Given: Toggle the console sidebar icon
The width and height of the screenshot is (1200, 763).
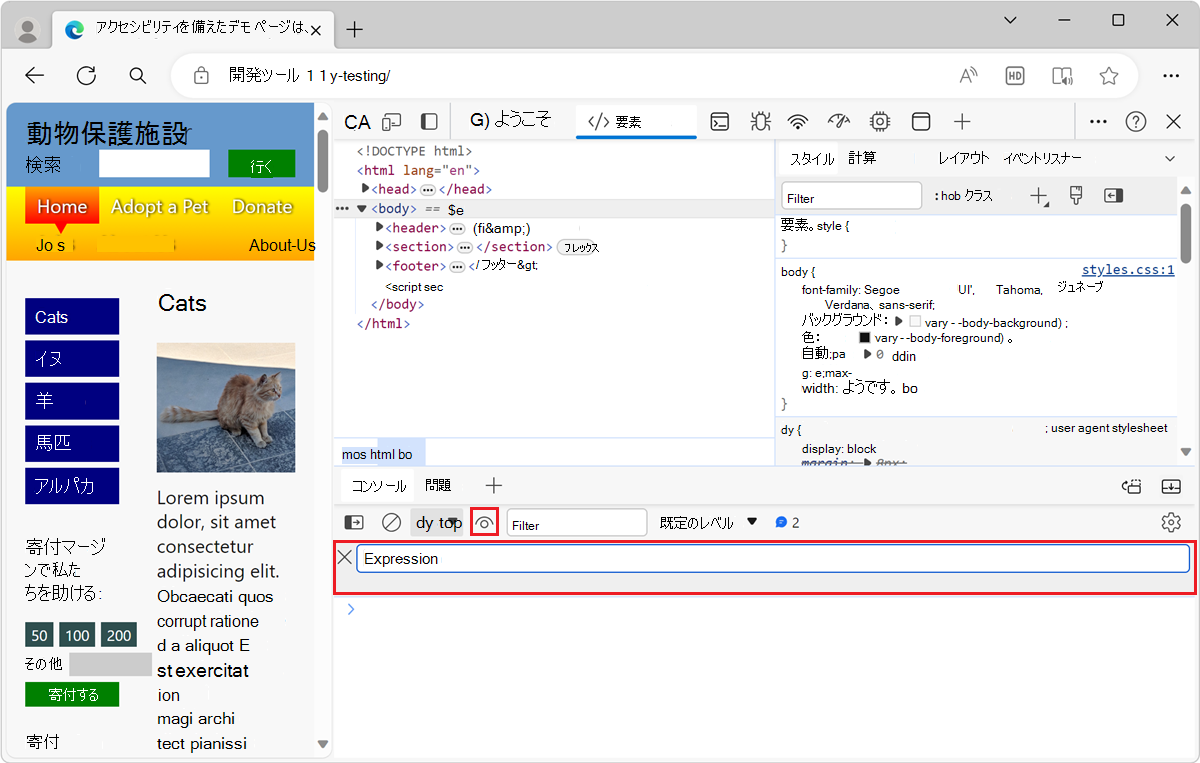Looking at the screenshot, I should pyautogui.click(x=354, y=522).
